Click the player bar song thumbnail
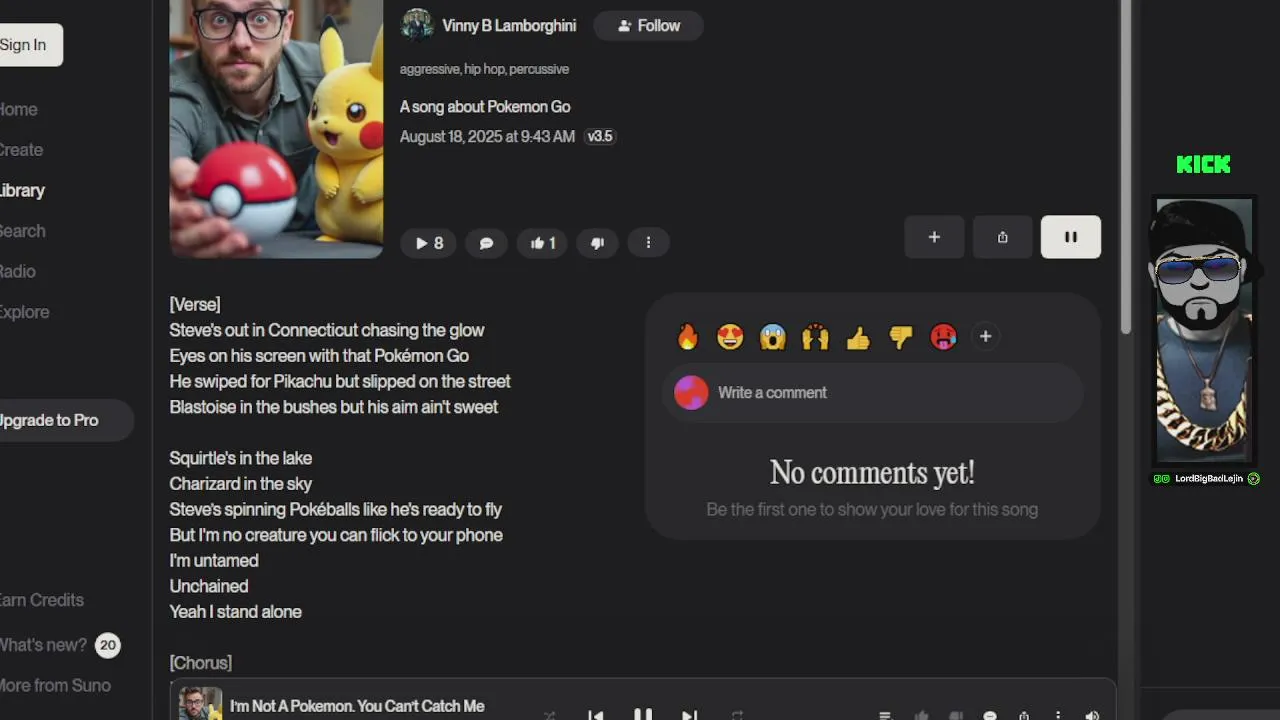This screenshot has width=1280, height=720. pyautogui.click(x=200, y=704)
